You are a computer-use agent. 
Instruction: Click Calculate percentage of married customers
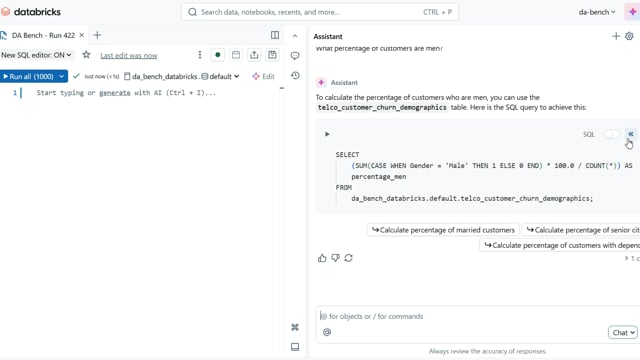443,230
